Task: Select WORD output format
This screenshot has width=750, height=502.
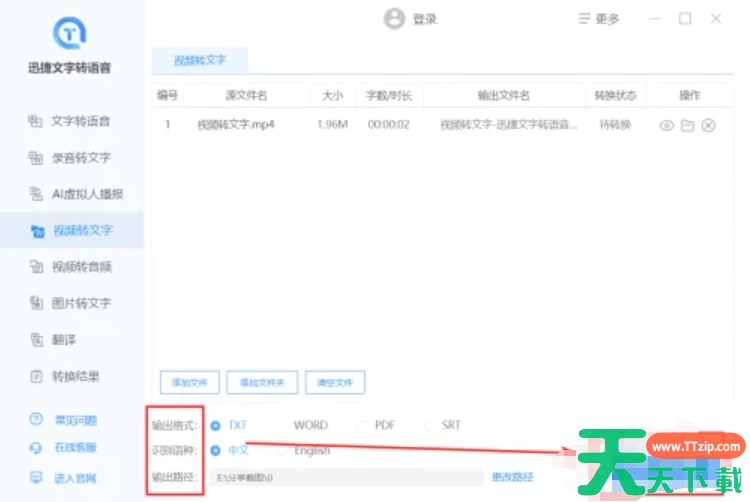Action: pos(303,425)
